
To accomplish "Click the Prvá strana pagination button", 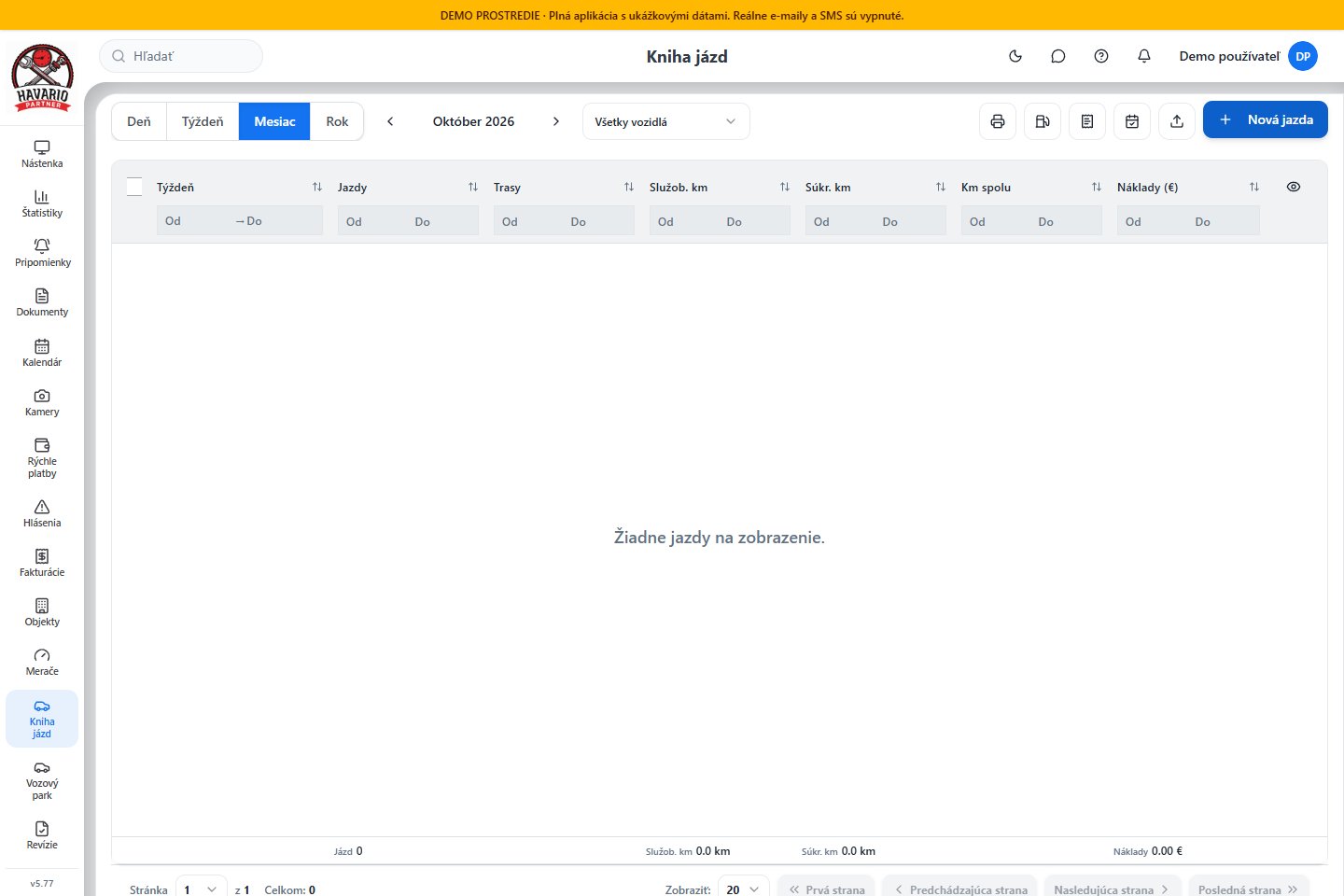I will [826, 889].
